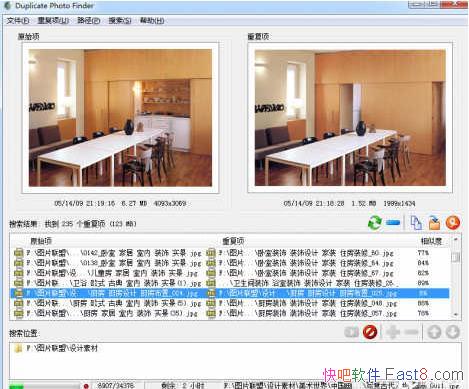
Task: Click the file icon before 0142_卧室 row
Action: 18,253
